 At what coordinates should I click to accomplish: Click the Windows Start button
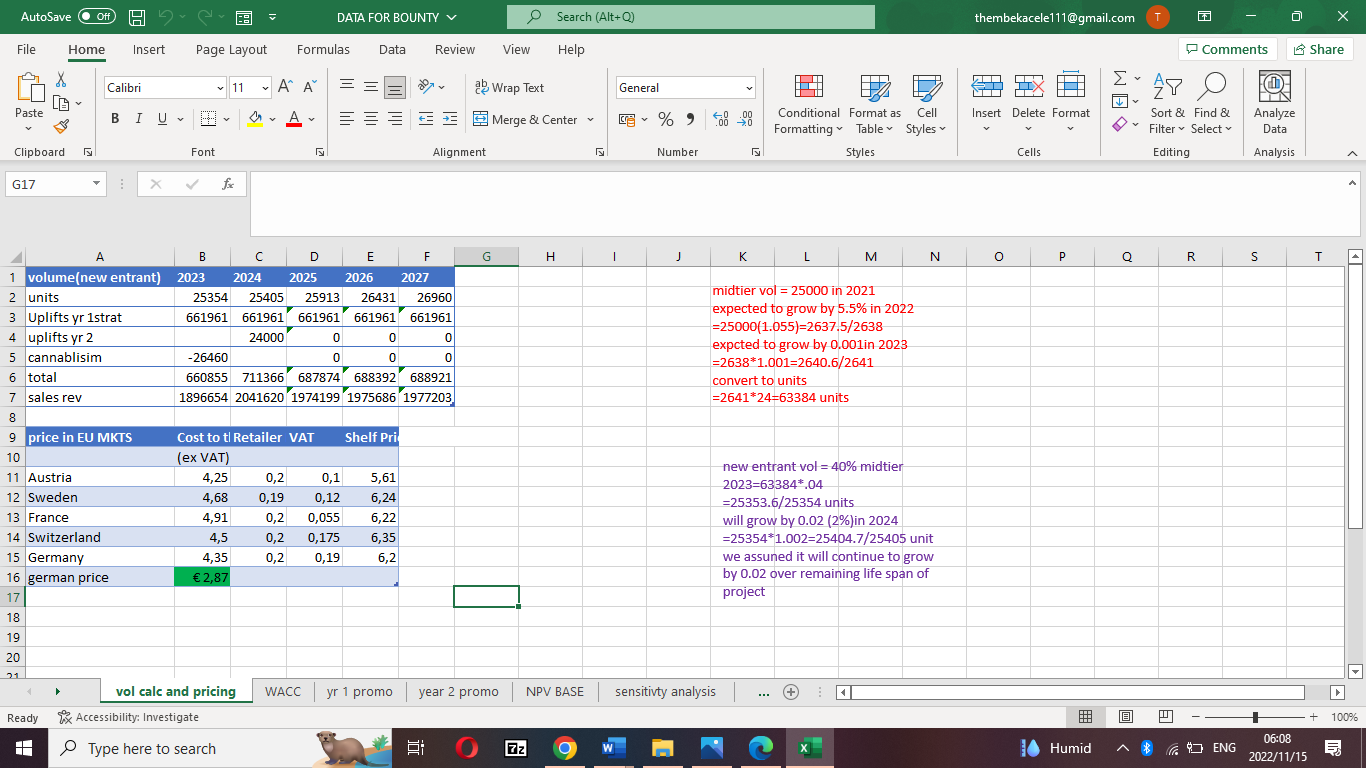click(23, 748)
